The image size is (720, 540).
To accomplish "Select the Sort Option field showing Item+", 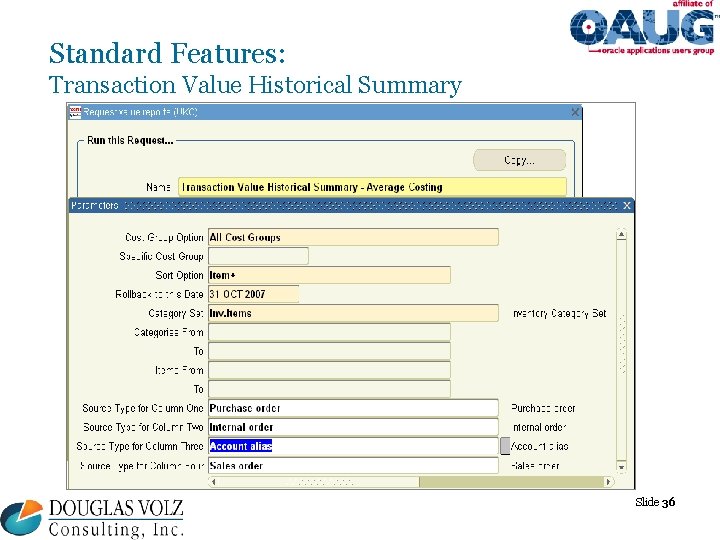I will 329,275.
